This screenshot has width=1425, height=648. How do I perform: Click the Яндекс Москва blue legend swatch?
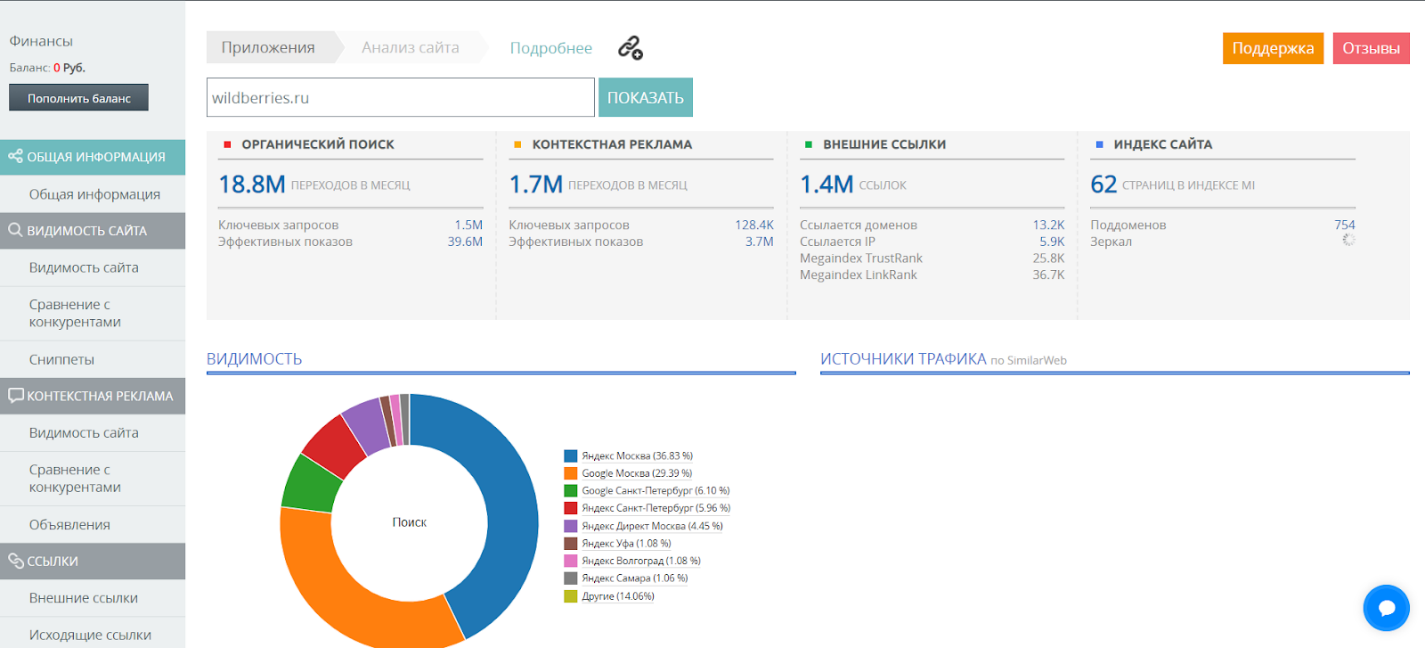570,456
